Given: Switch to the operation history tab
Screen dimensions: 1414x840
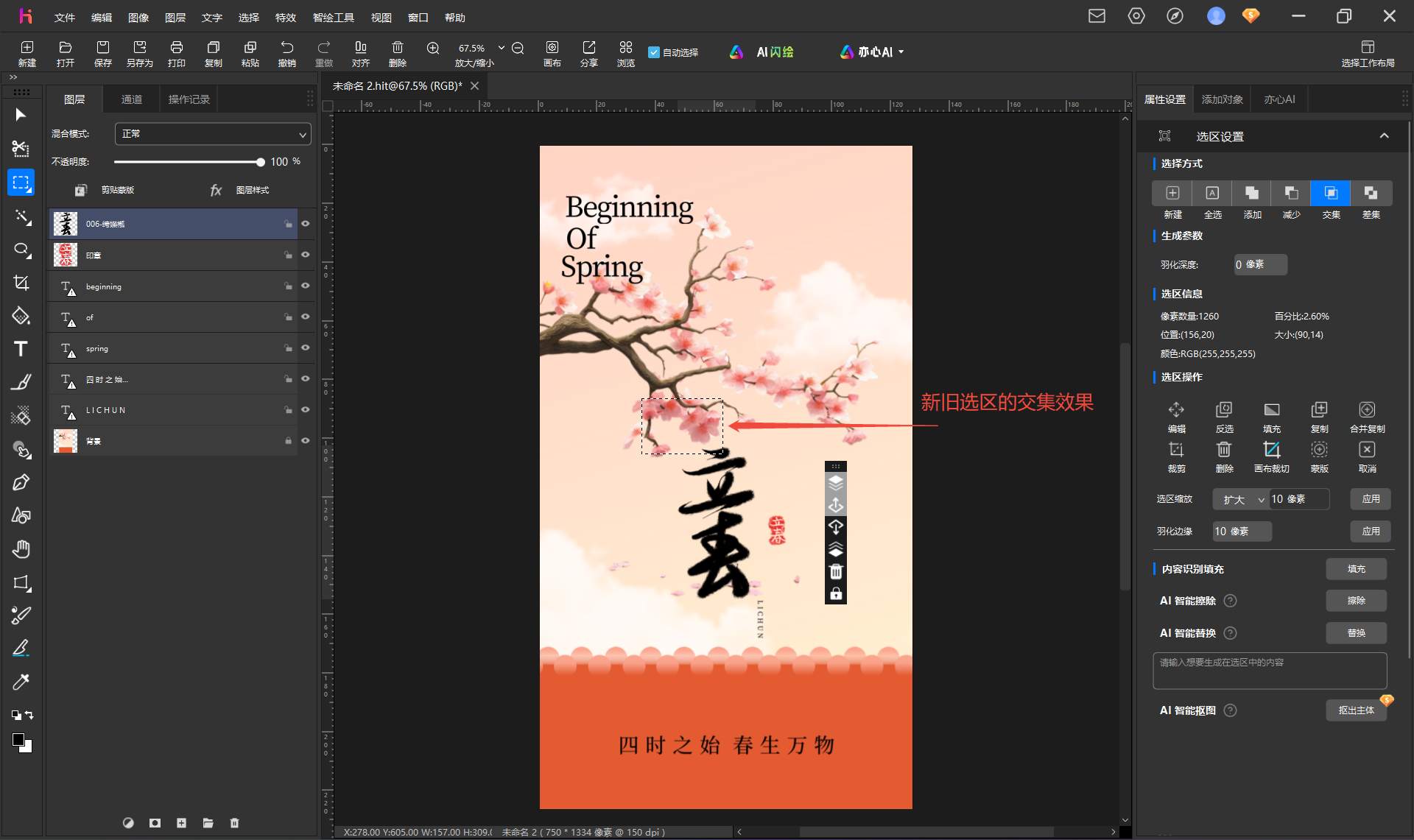Looking at the screenshot, I should coord(189,99).
